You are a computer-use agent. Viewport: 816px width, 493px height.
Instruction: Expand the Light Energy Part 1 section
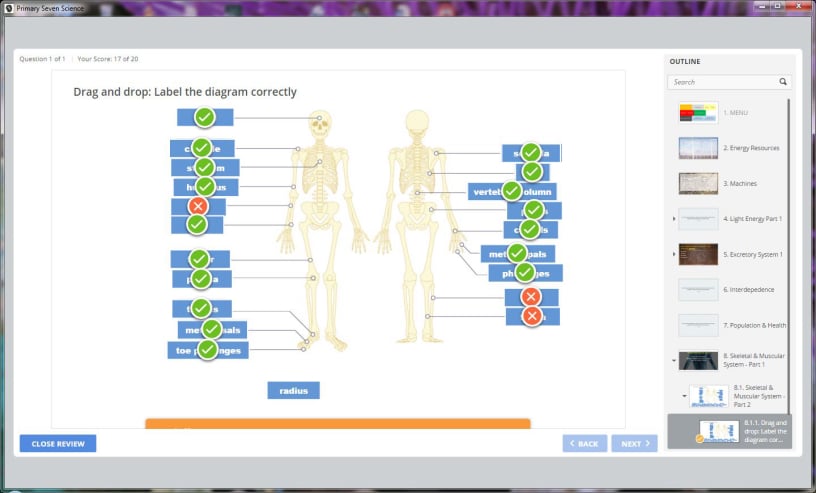(673, 218)
